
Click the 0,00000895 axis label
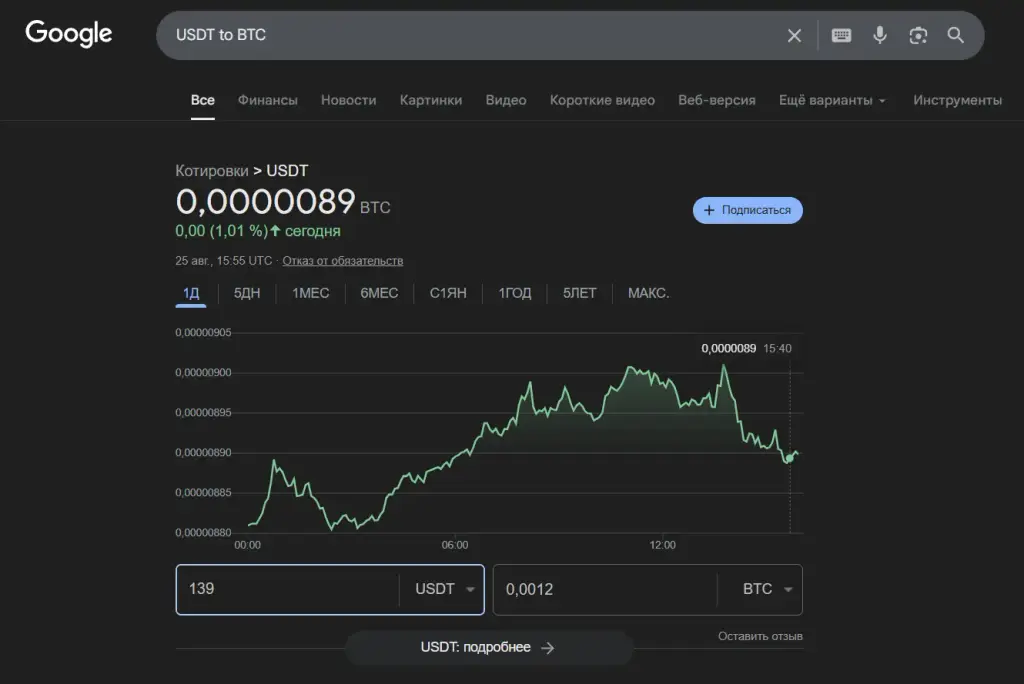point(203,413)
